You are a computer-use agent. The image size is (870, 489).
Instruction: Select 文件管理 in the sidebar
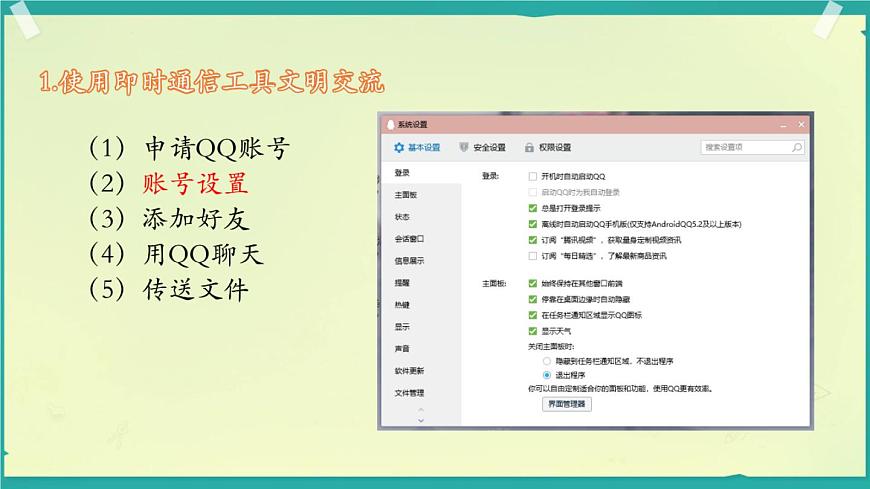pos(421,393)
